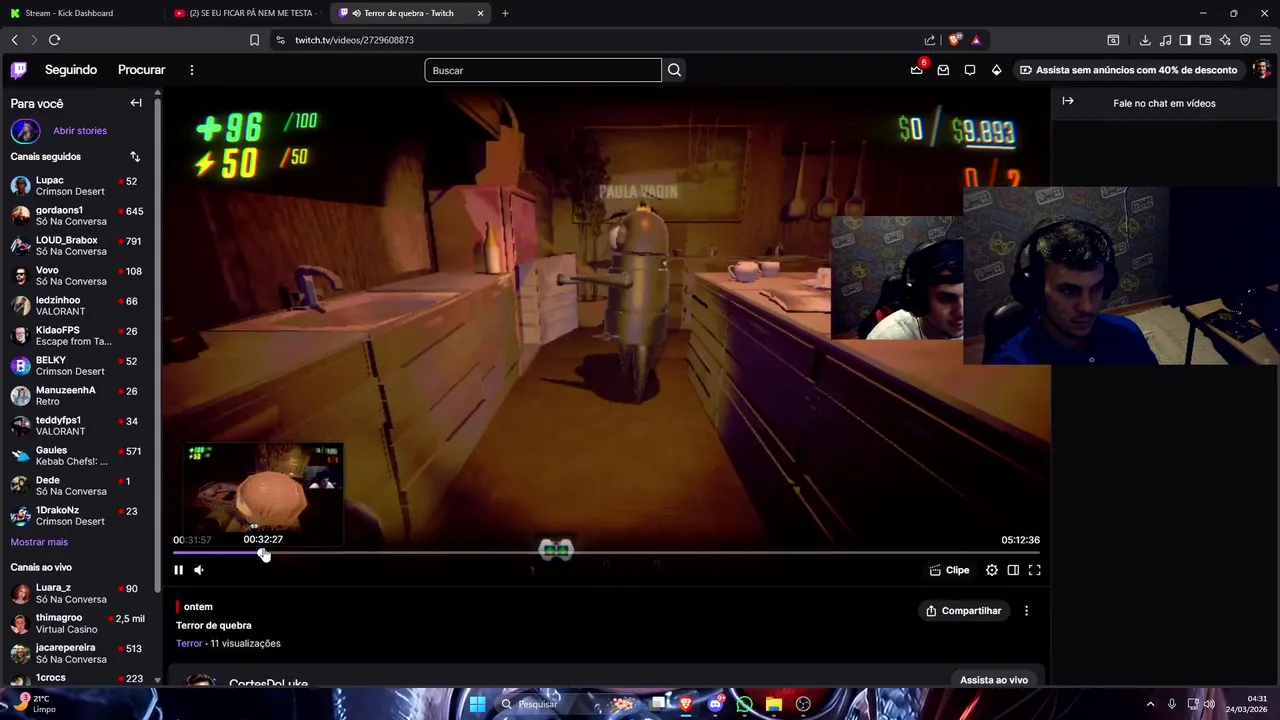Click Assista sem anúncios discount button
The height and width of the screenshot is (720, 1280).
pyautogui.click(x=1128, y=70)
